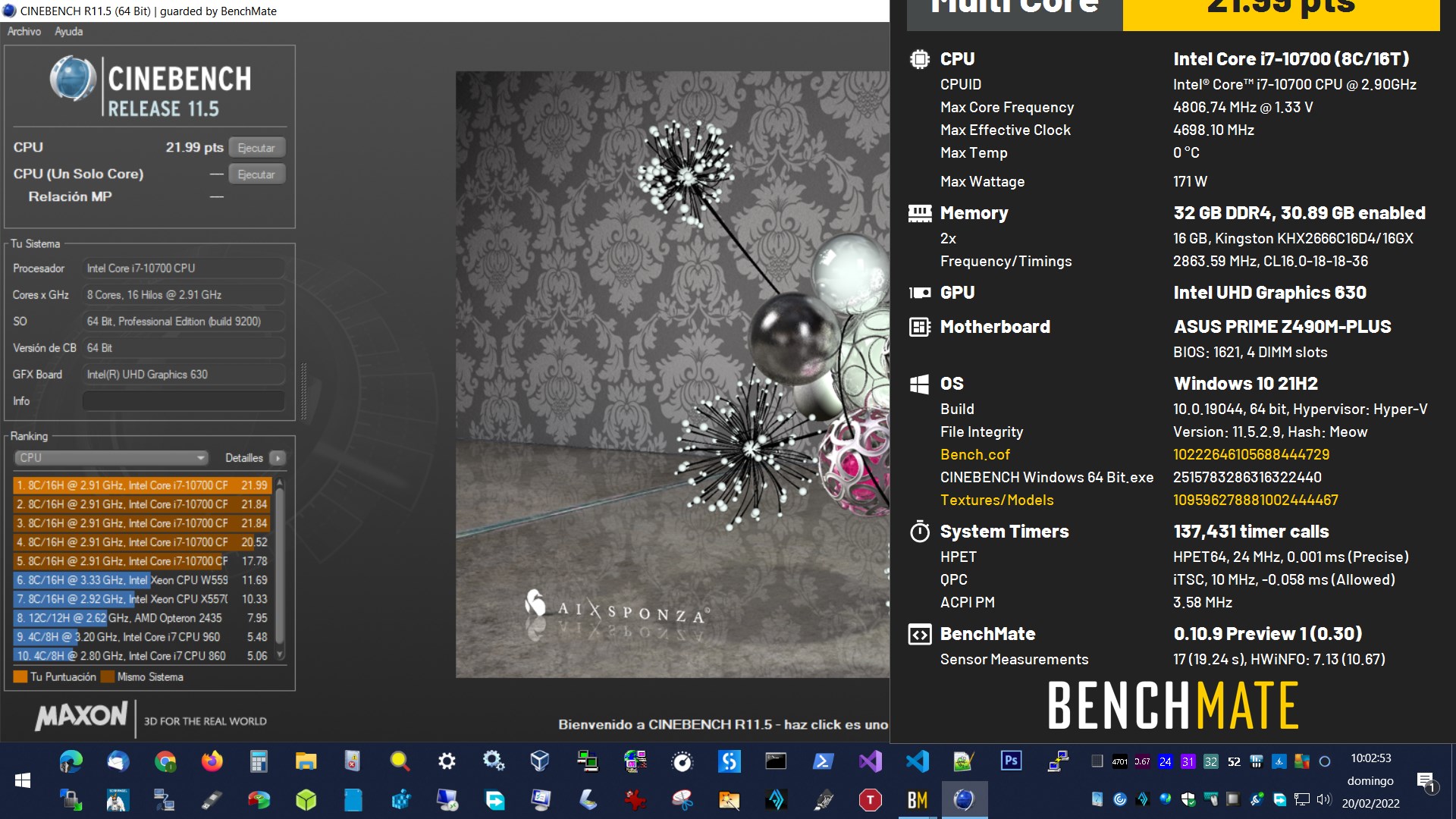Screen dimensions: 1456x819
Task: Open Windows Settings gear icon
Action: point(447,761)
